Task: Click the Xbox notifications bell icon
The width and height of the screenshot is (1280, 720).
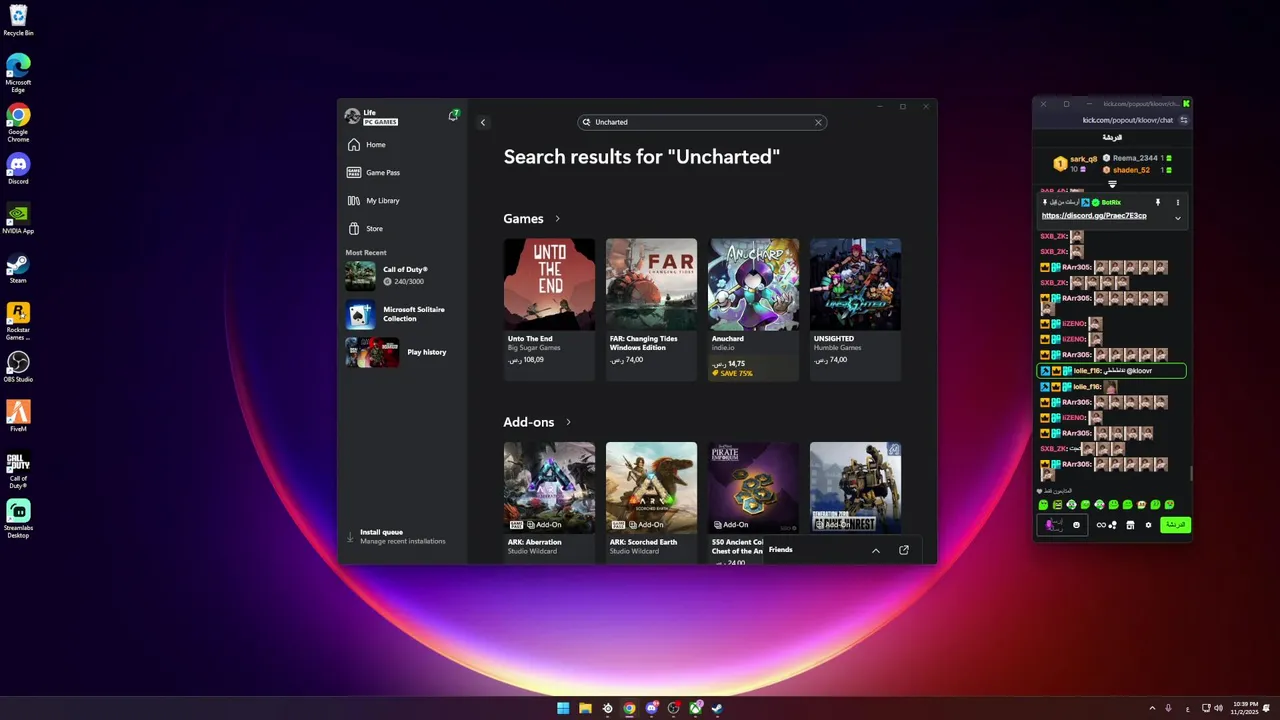Action: (x=454, y=116)
